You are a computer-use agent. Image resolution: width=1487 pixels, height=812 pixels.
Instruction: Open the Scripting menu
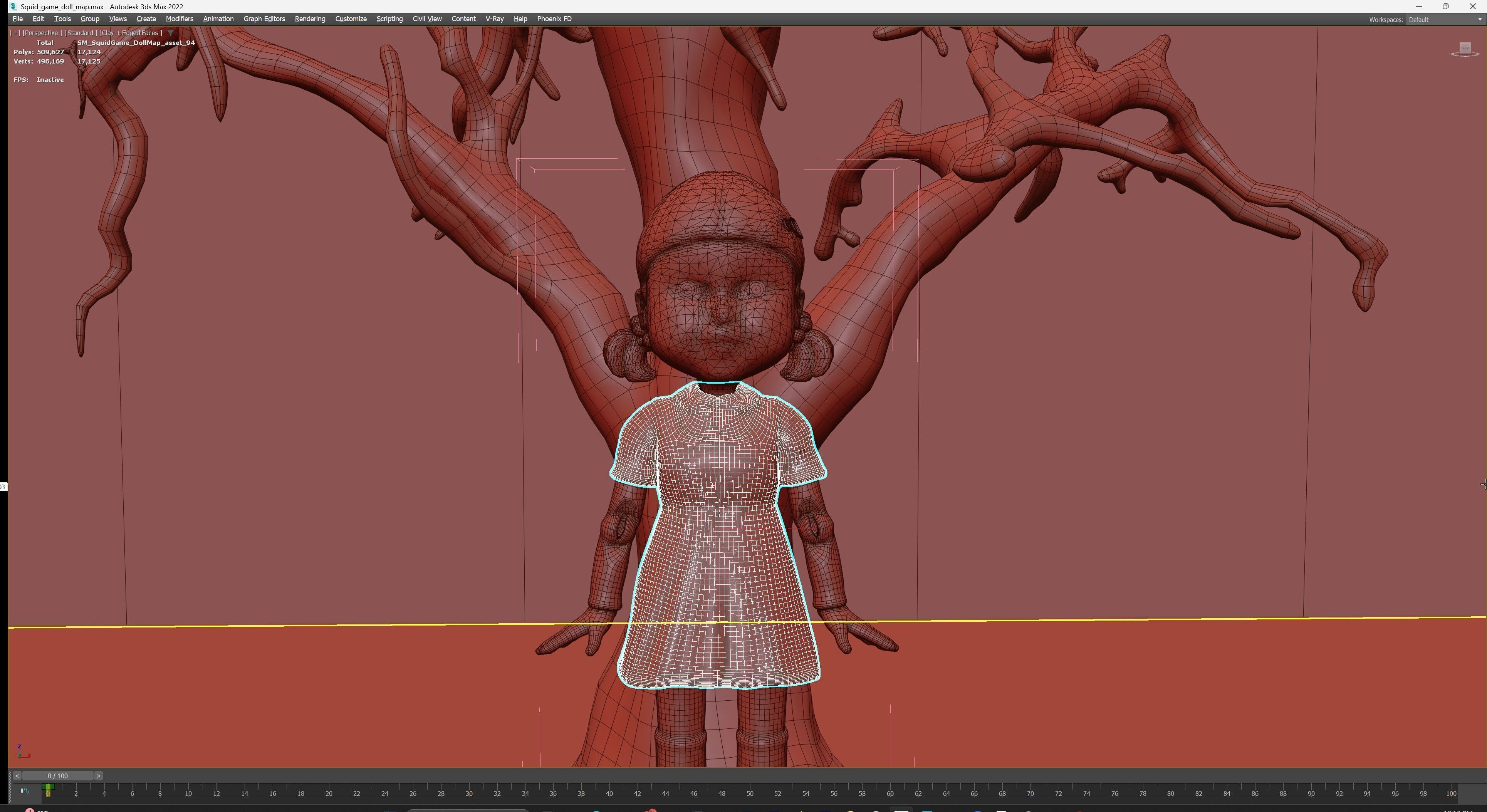(389, 19)
